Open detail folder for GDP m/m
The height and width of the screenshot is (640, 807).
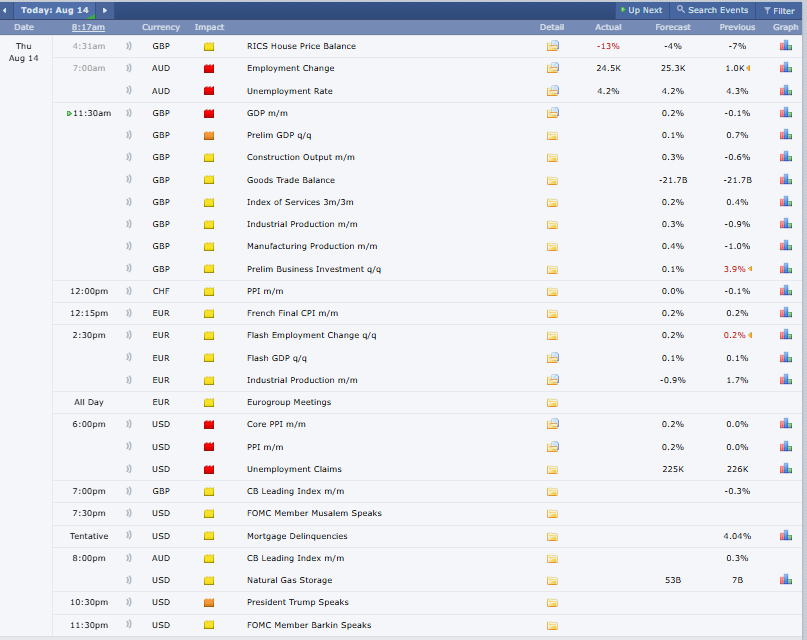tap(552, 113)
